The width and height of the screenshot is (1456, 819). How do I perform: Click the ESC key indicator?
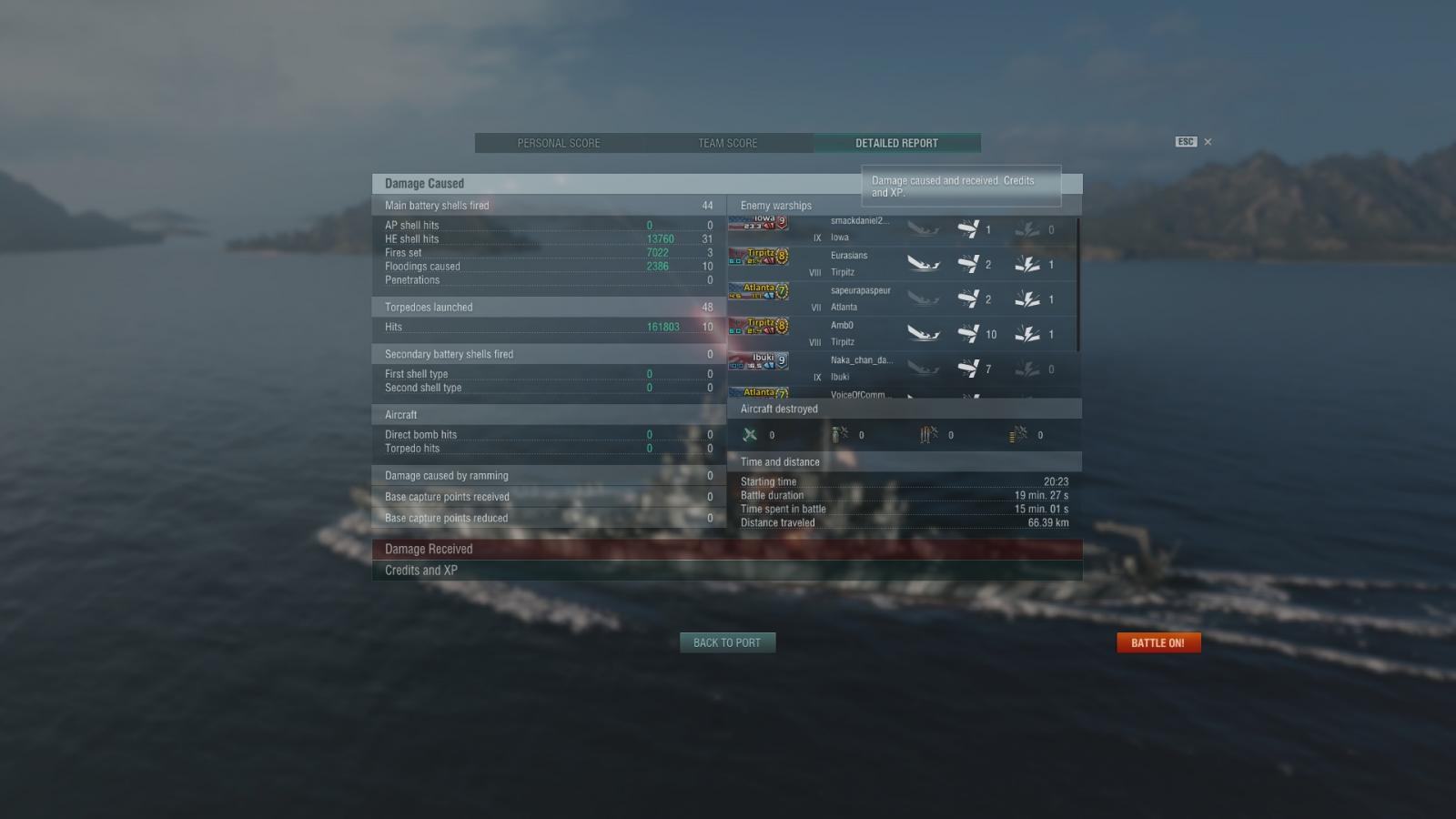(1185, 142)
